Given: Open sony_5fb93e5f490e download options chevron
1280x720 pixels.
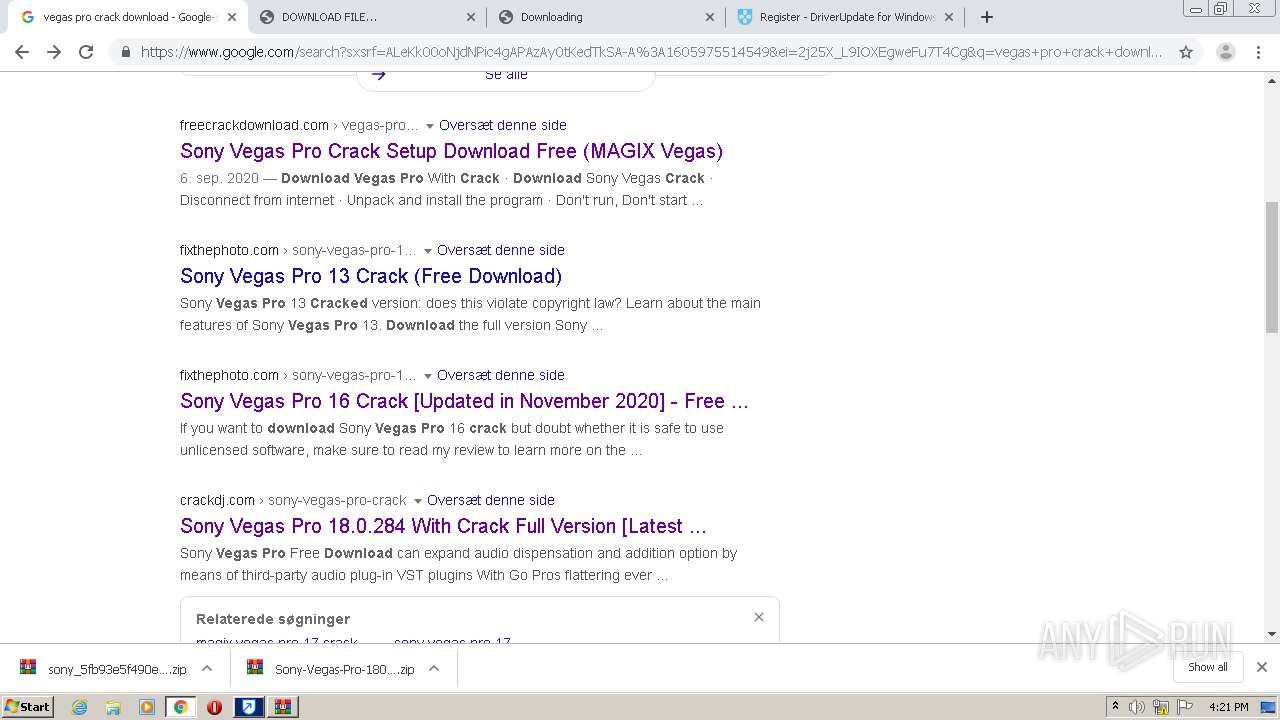Looking at the screenshot, I should pyautogui.click(x=207, y=668).
